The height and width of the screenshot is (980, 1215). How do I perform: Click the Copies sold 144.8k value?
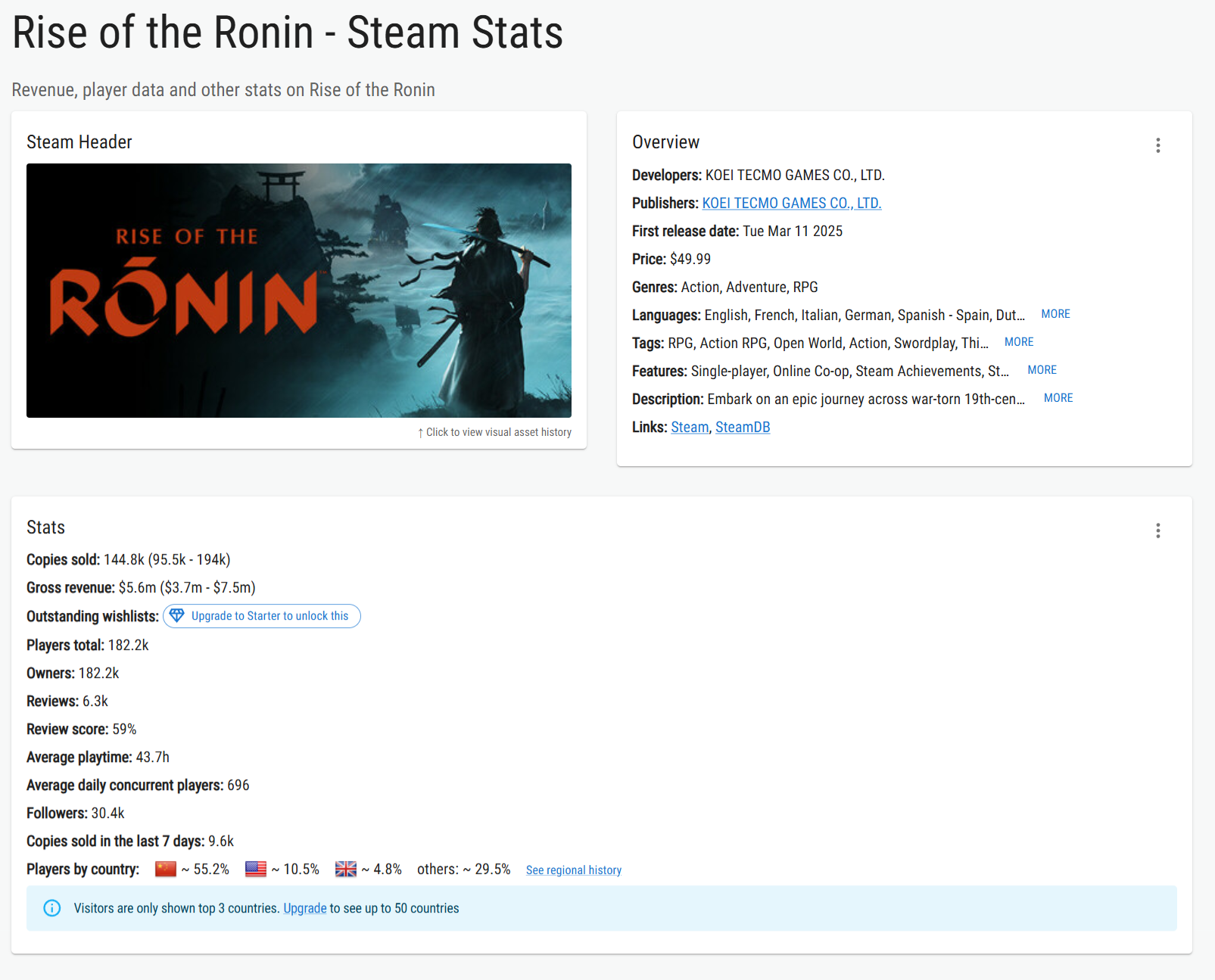click(x=167, y=559)
